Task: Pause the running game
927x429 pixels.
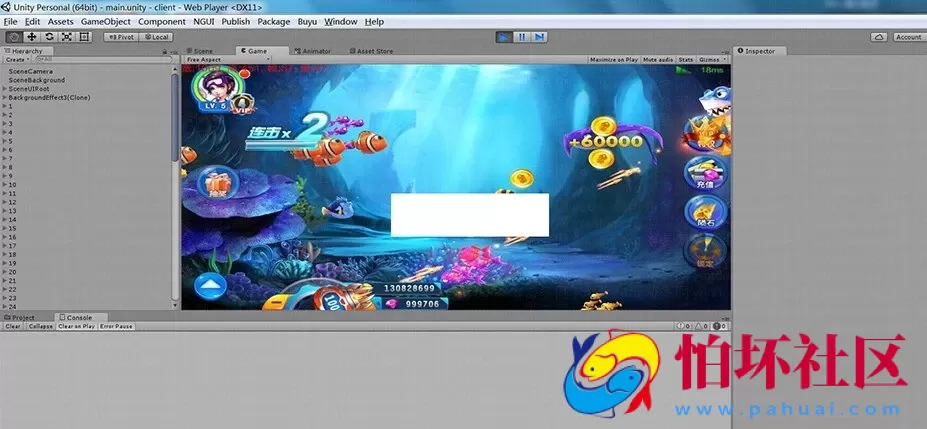Action: [521, 37]
